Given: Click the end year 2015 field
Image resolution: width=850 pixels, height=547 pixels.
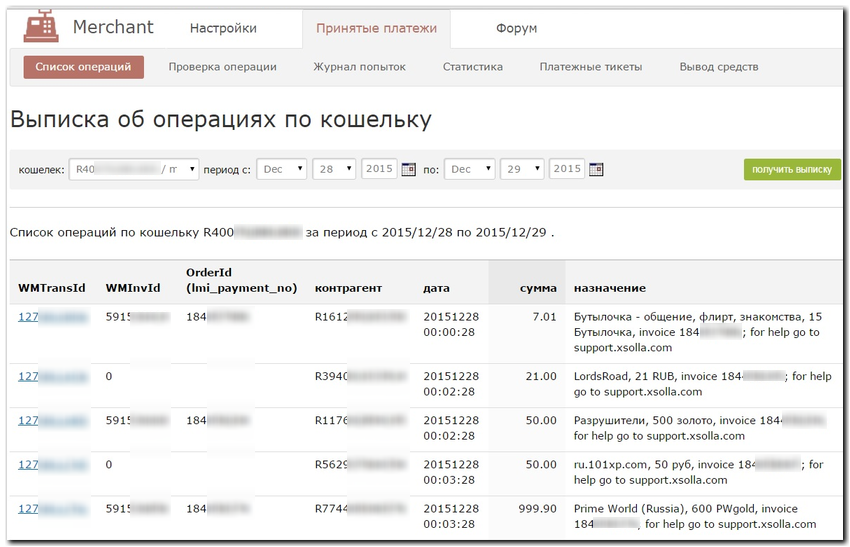Looking at the screenshot, I should [567, 169].
